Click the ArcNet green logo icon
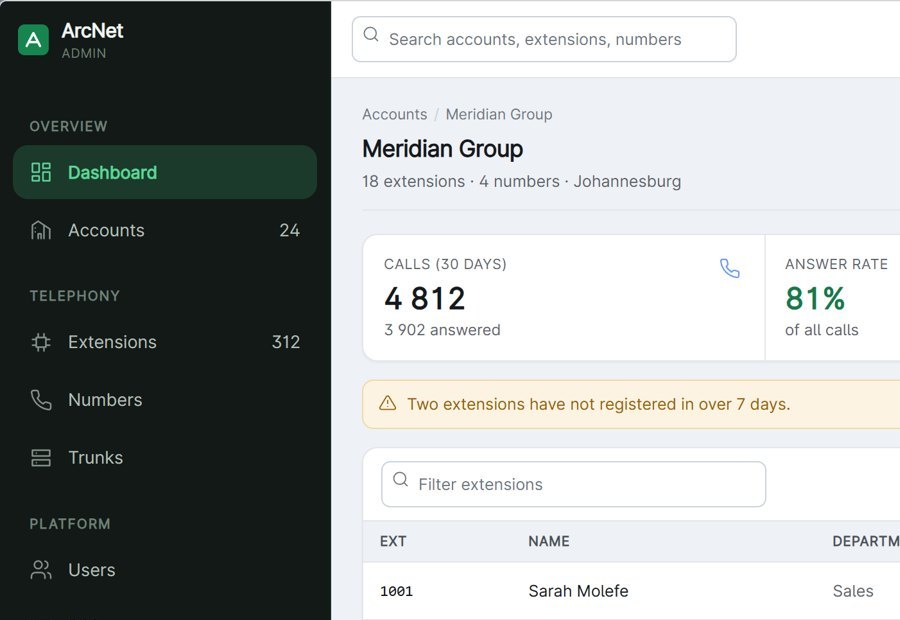The width and height of the screenshot is (900, 620). point(33,40)
